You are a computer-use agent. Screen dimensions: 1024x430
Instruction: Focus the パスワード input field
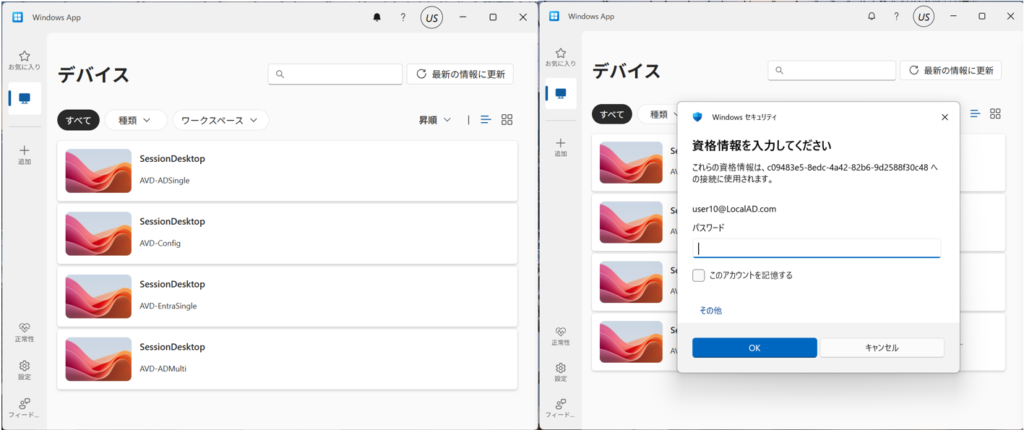pos(816,248)
